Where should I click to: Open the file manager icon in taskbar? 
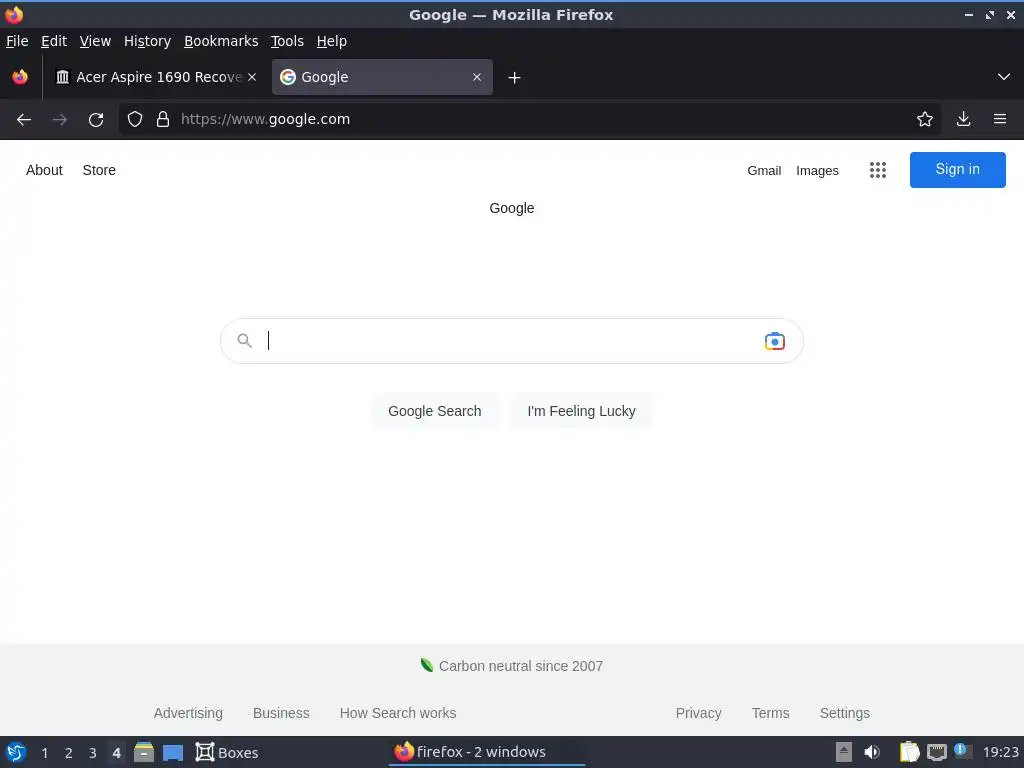pyautogui.click(x=144, y=752)
